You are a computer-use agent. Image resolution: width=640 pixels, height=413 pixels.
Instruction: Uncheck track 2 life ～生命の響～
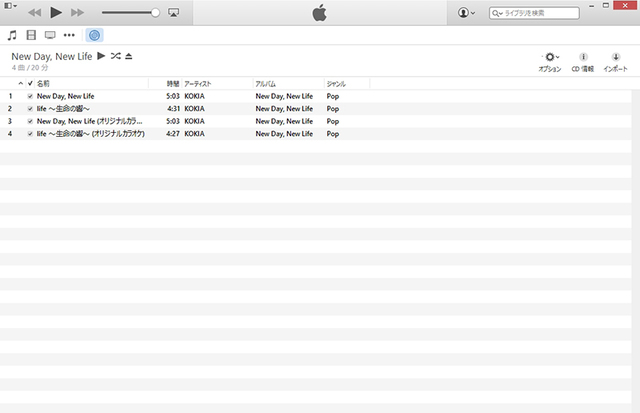click(30, 108)
